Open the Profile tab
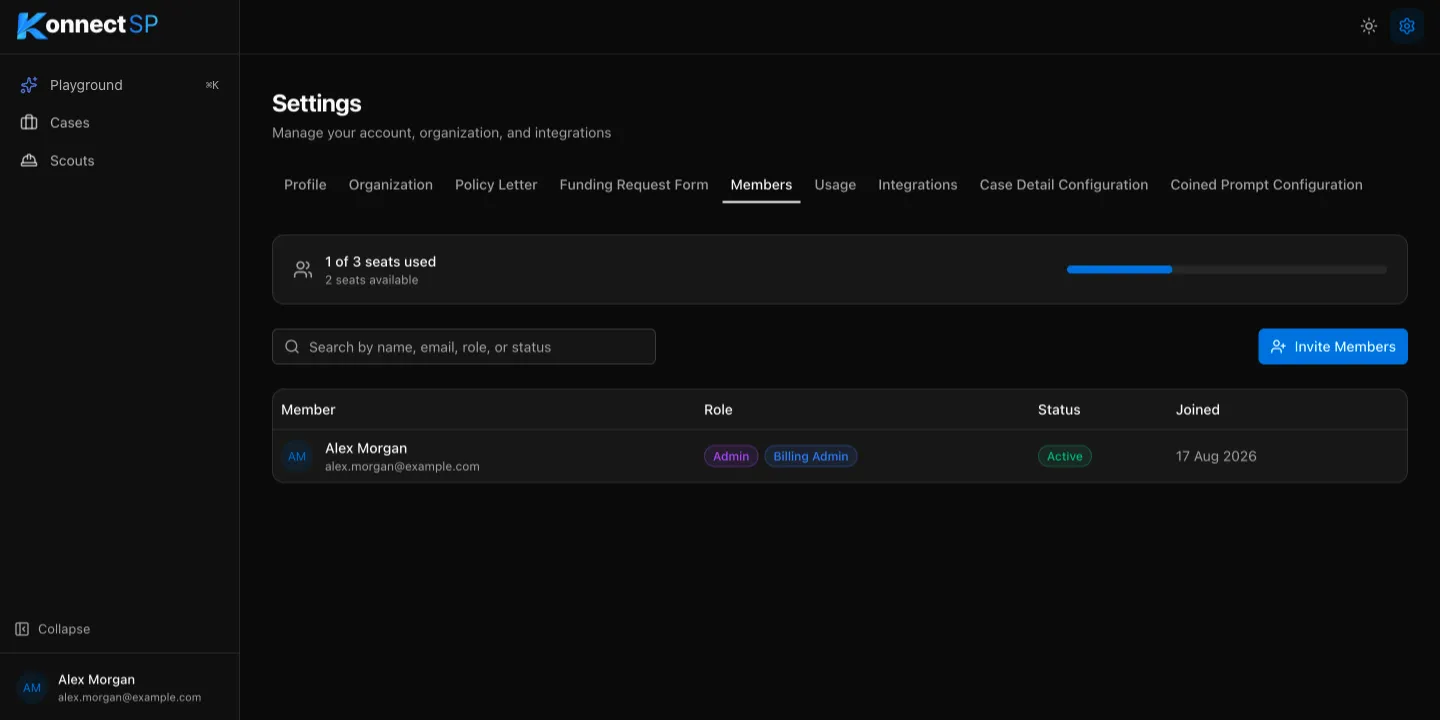1440x720 pixels. (x=305, y=185)
